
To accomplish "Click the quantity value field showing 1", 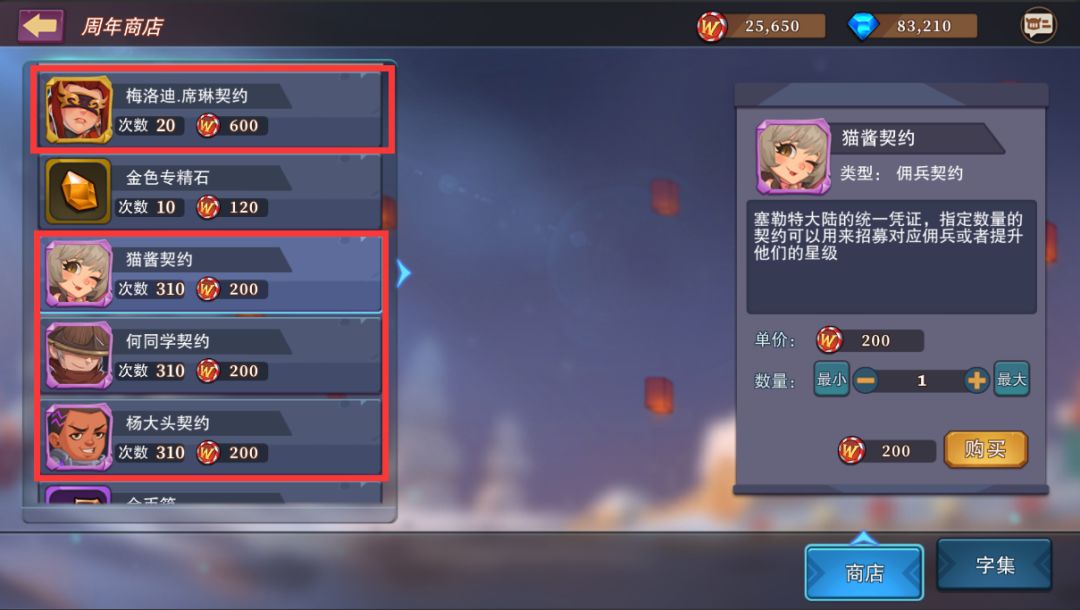I will pyautogui.click(x=921, y=381).
